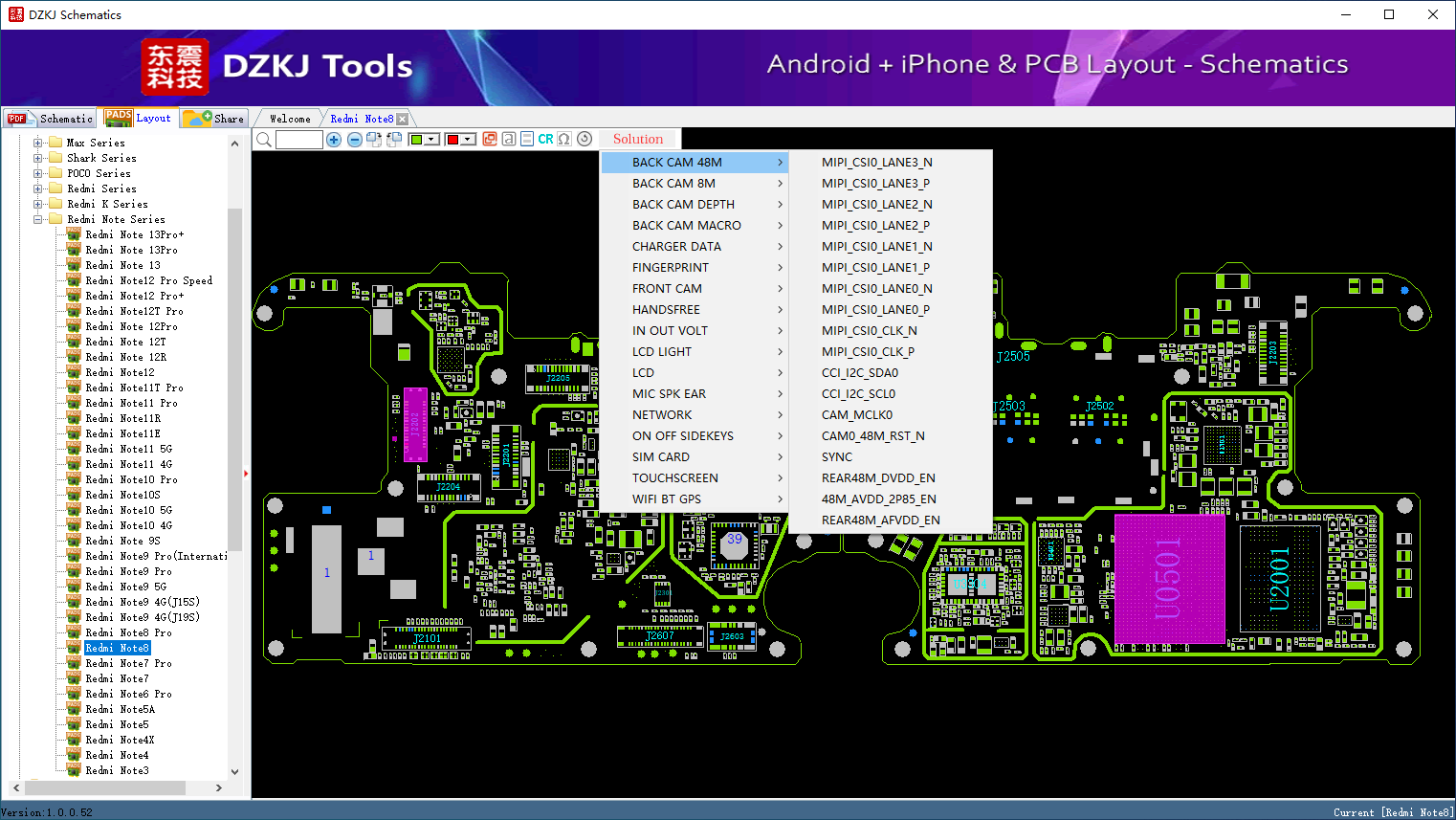Screen dimensions: 1456x820
Task: Select the CCI_I2C_SDA0 signal
Action: click(891, 373)
